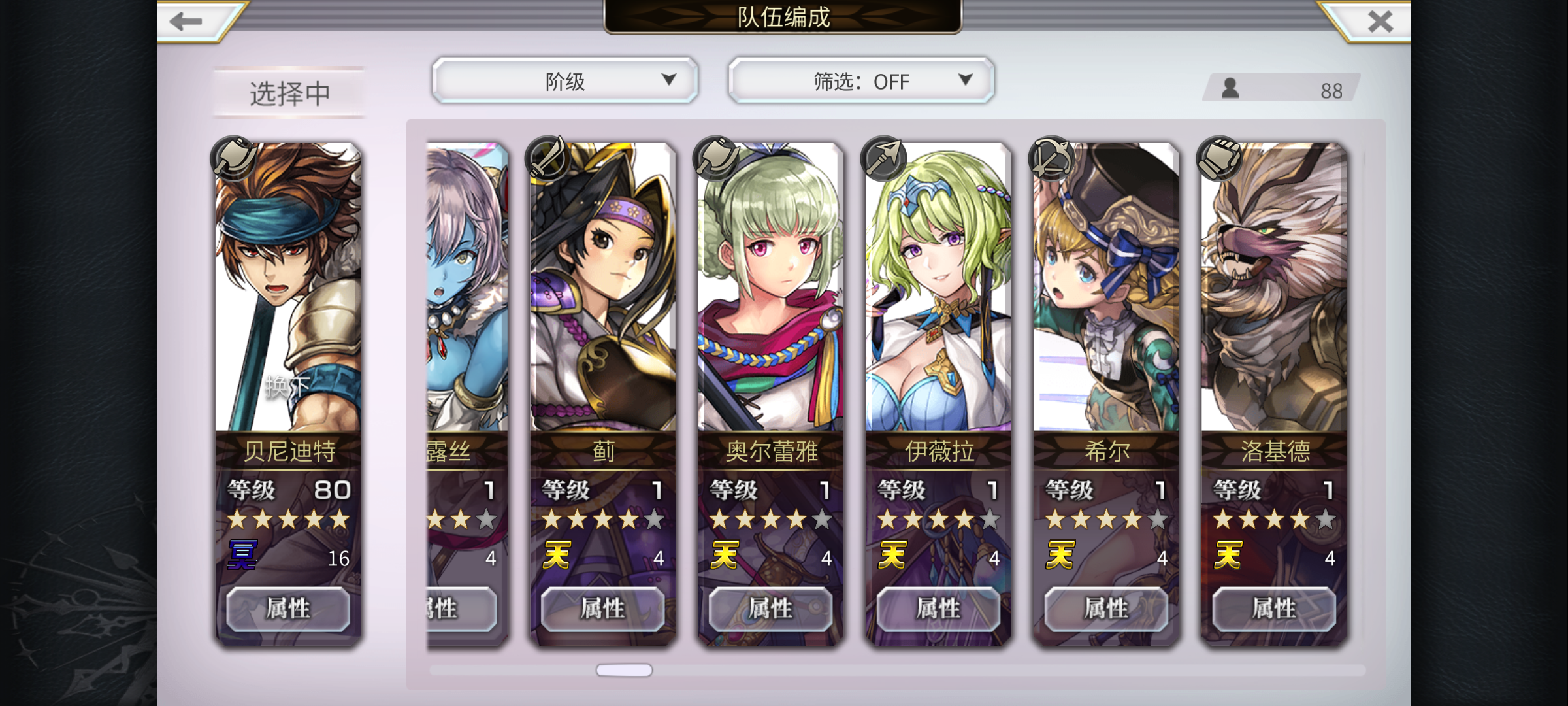
Task: Click the unit count person icon
Action: point(1230,88)
